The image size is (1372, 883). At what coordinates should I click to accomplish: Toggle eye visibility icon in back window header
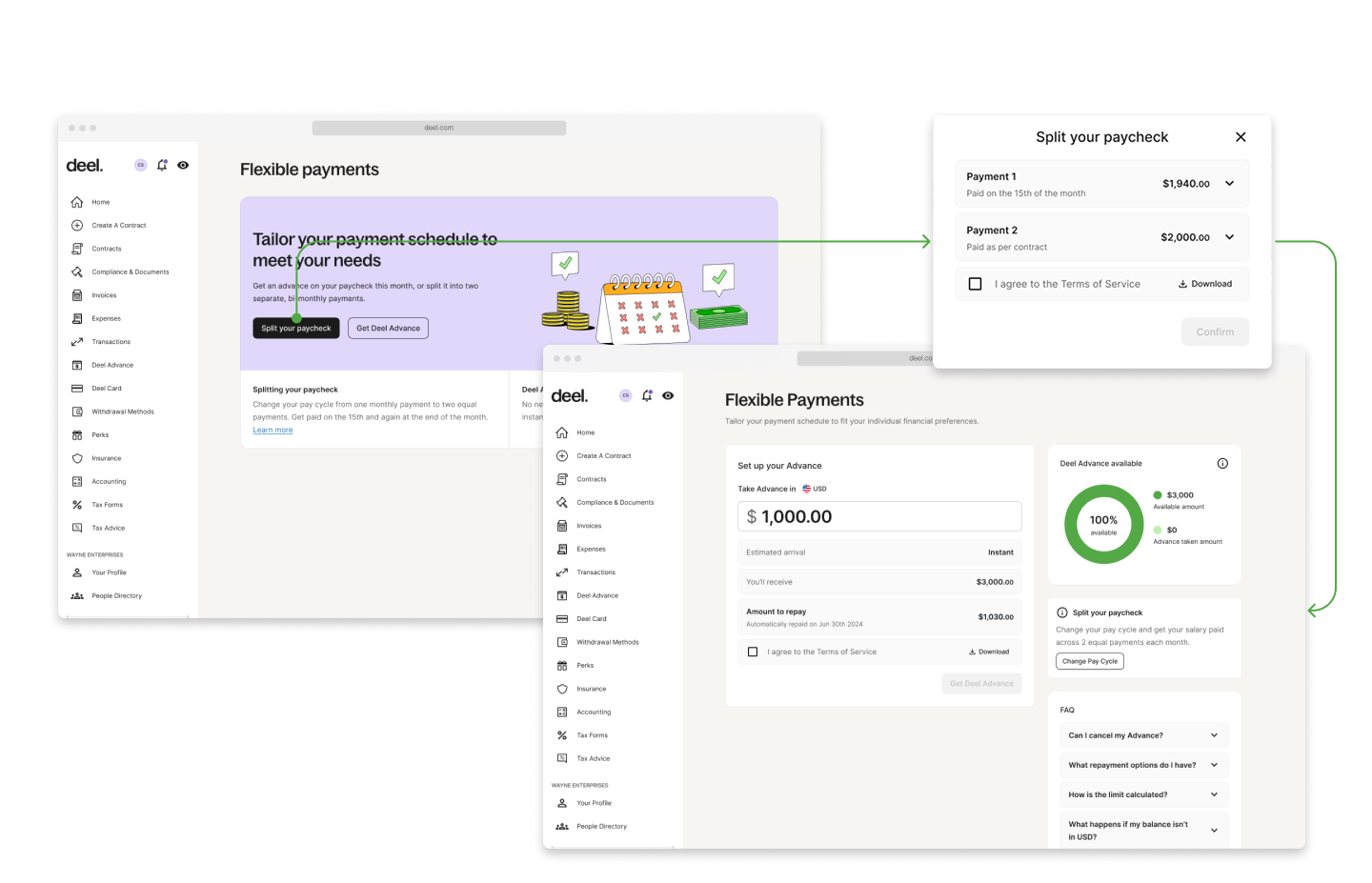click(183, 165)
